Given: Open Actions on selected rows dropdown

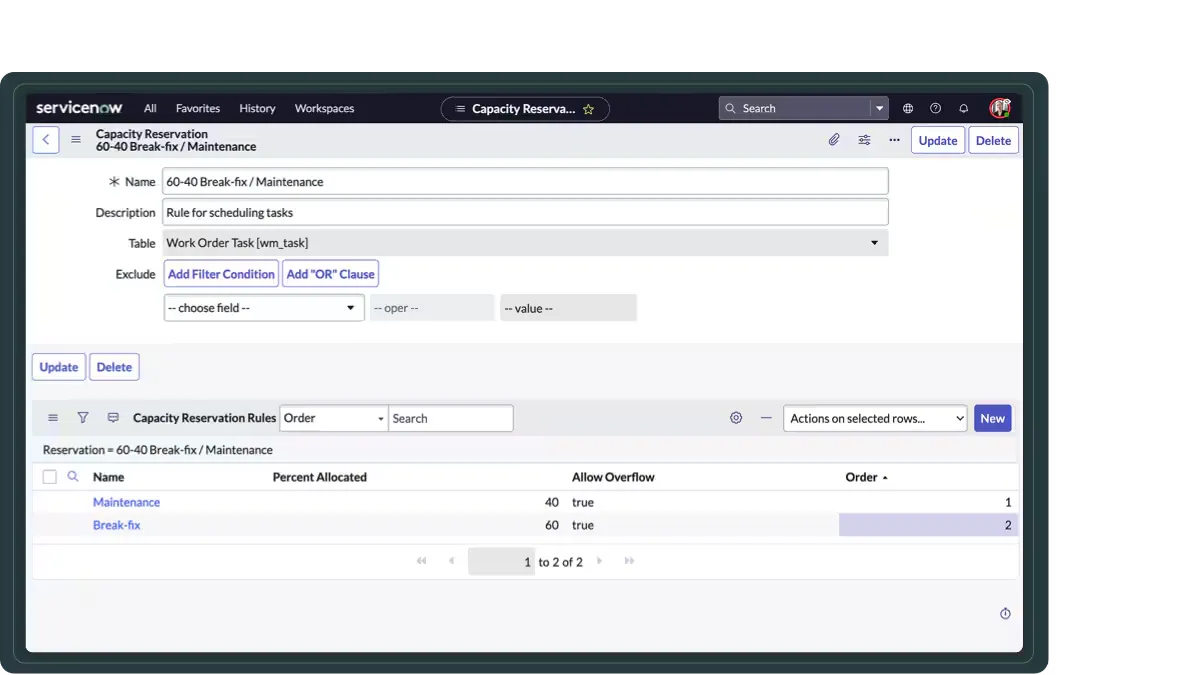Looking at the screenshot, I should click(x=875, y=419).
